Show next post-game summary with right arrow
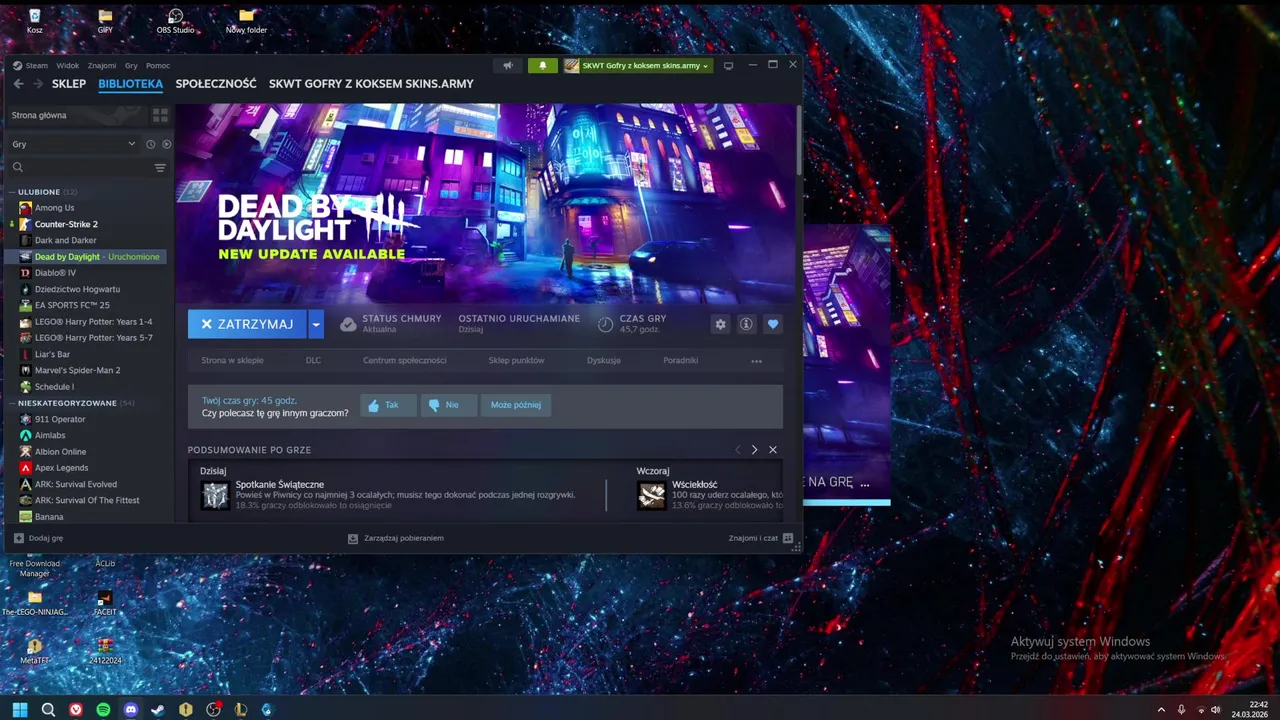Image resolution: width=1280 pixels, height=720 pixels. coord(754,450)
